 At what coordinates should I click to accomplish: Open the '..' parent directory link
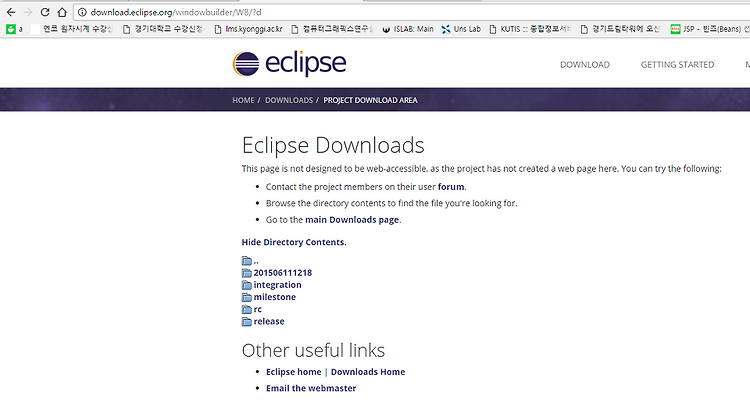coord(256,261)
